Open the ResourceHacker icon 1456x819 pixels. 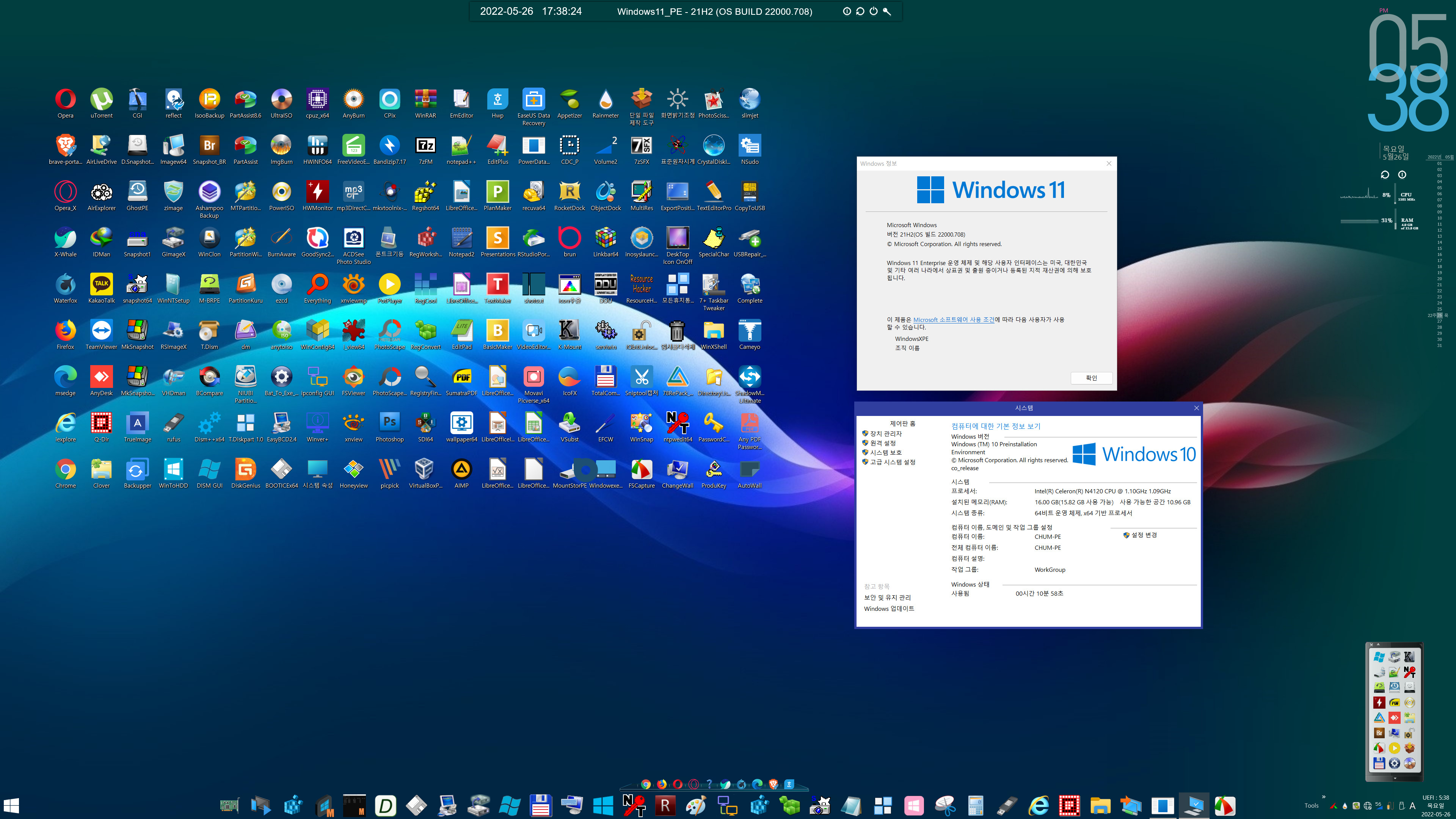coord(642,288)
